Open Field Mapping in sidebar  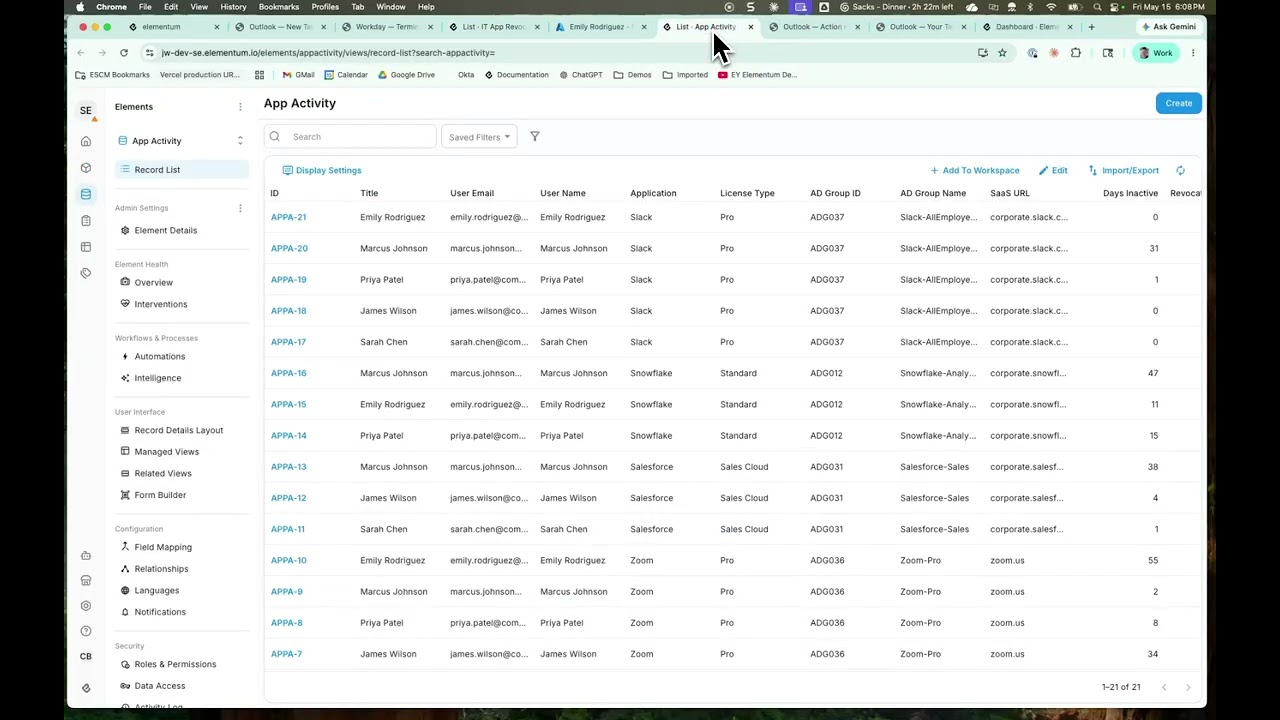click(163, 547)
